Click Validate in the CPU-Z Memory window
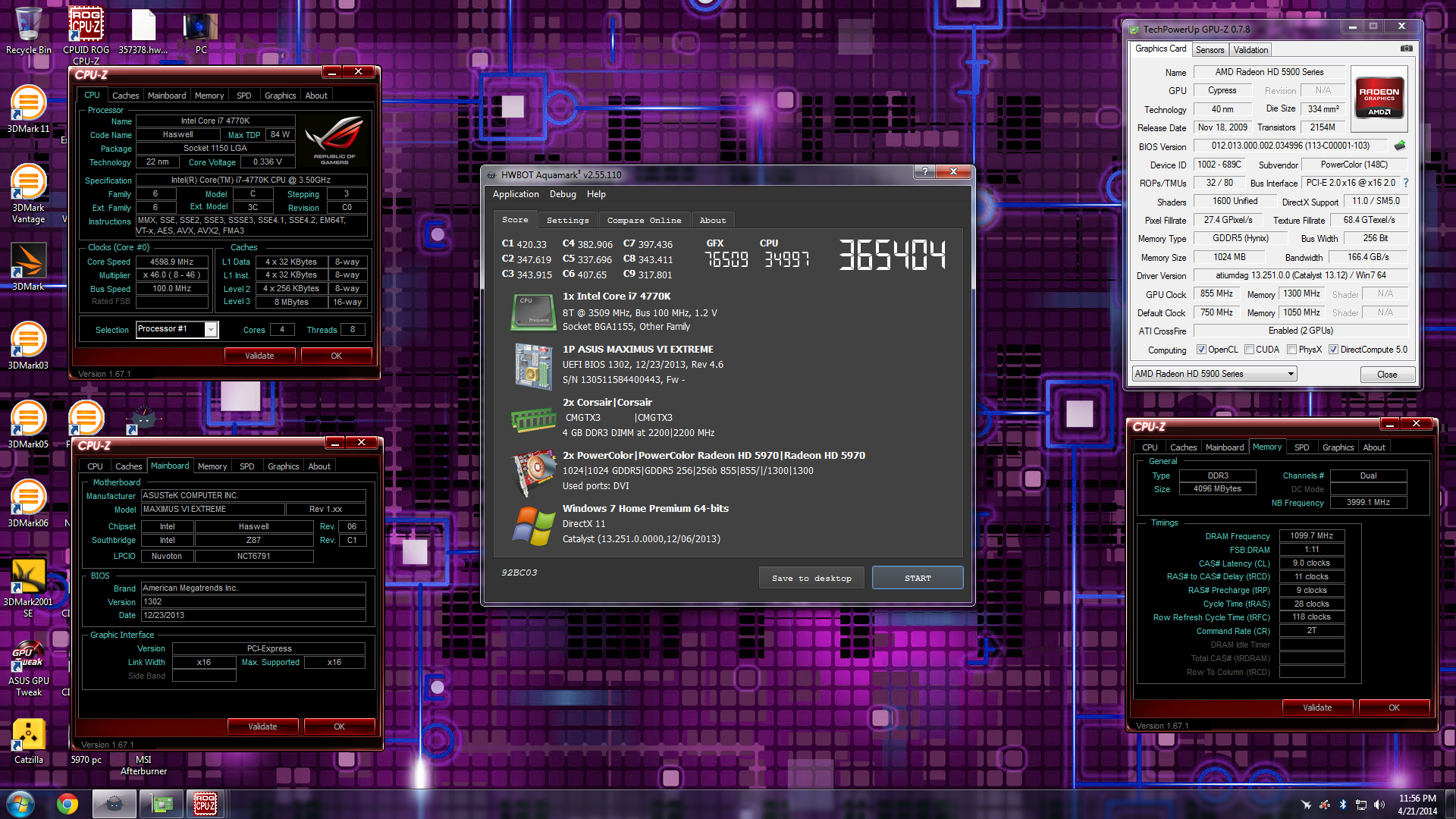Viewport: 1456px width, 819px height. pyautogui.click(x=1317, y=708)
